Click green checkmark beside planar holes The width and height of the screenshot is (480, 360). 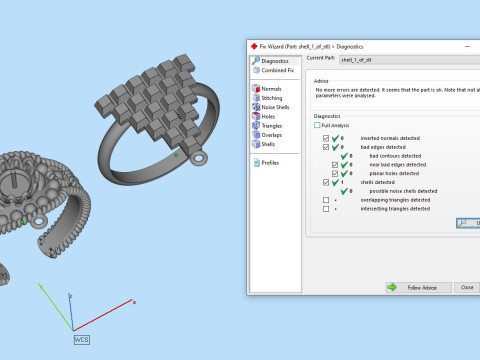pyautogui.click(x=344, y=173)
